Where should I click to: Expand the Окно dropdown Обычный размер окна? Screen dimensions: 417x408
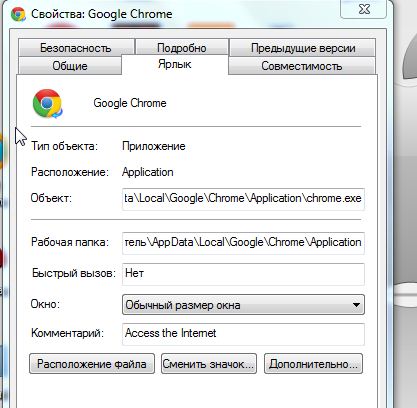point(243,305)
